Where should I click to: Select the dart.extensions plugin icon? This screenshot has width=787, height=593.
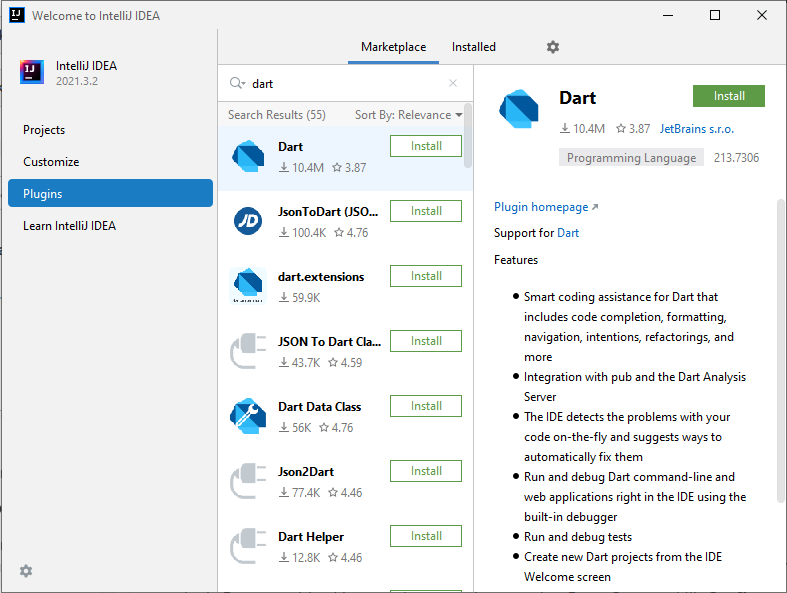coord(248,286)
